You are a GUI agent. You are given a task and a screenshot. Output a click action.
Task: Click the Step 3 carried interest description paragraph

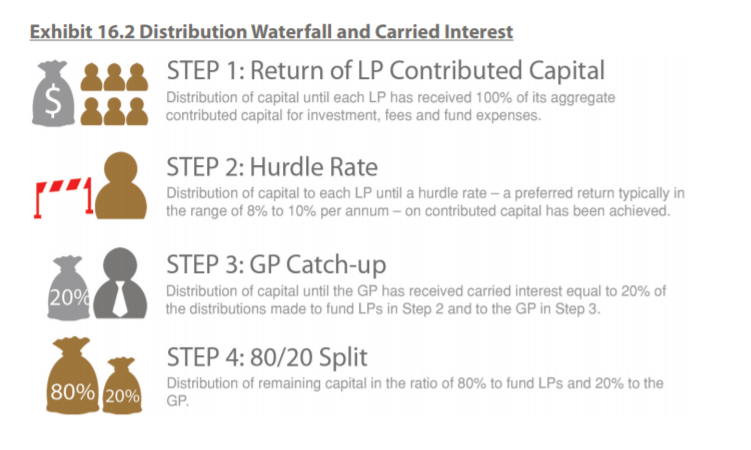click(x=416, y=299)
